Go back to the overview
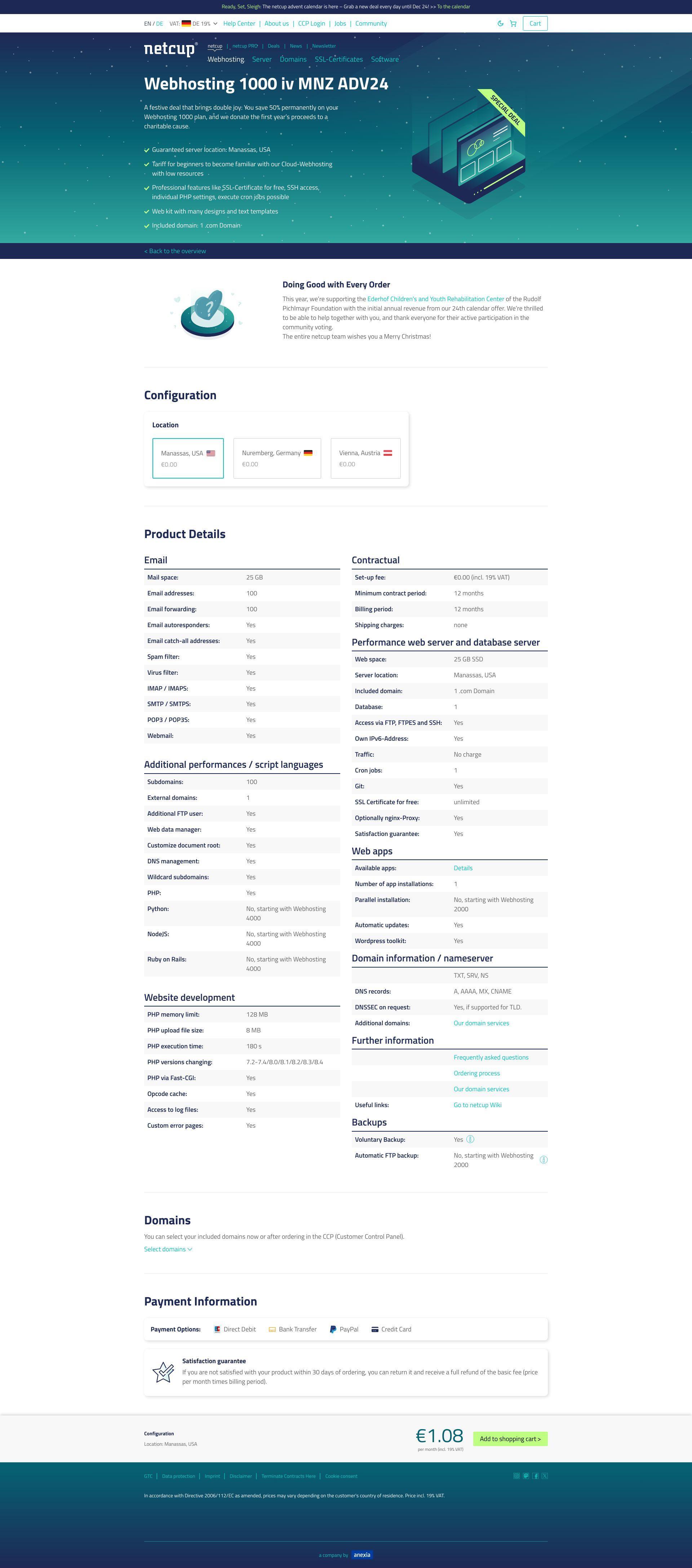692x1568 pixels. click(175, 251)
